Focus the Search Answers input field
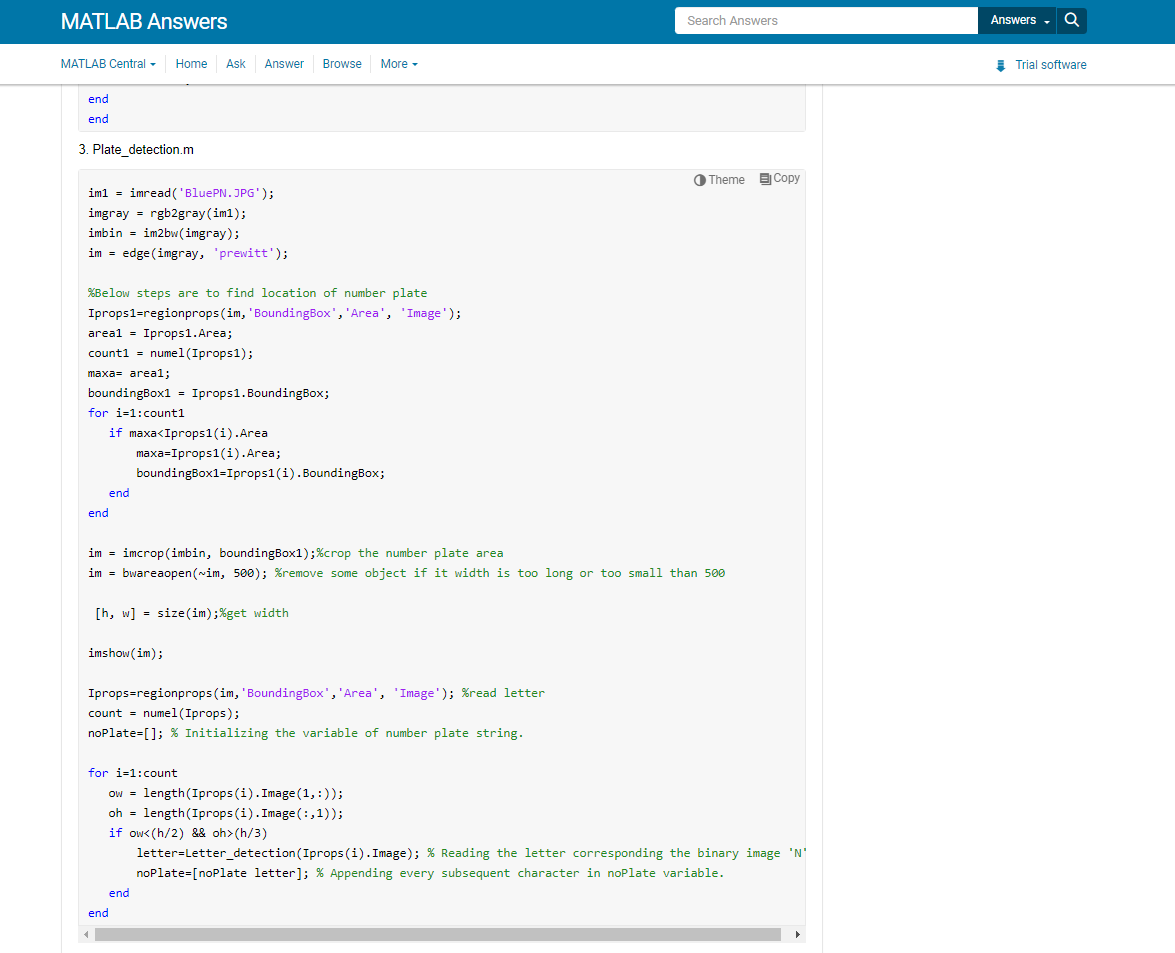The width and height of the screenshot is (1175, 953). 827,20
